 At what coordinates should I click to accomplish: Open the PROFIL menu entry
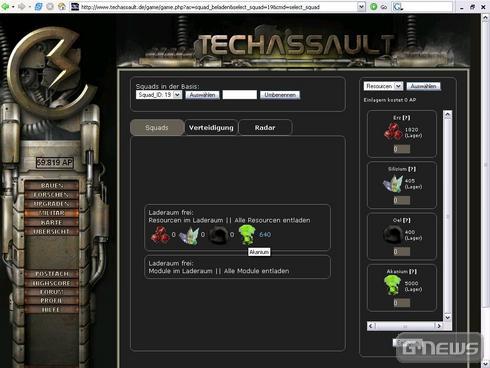52,300
